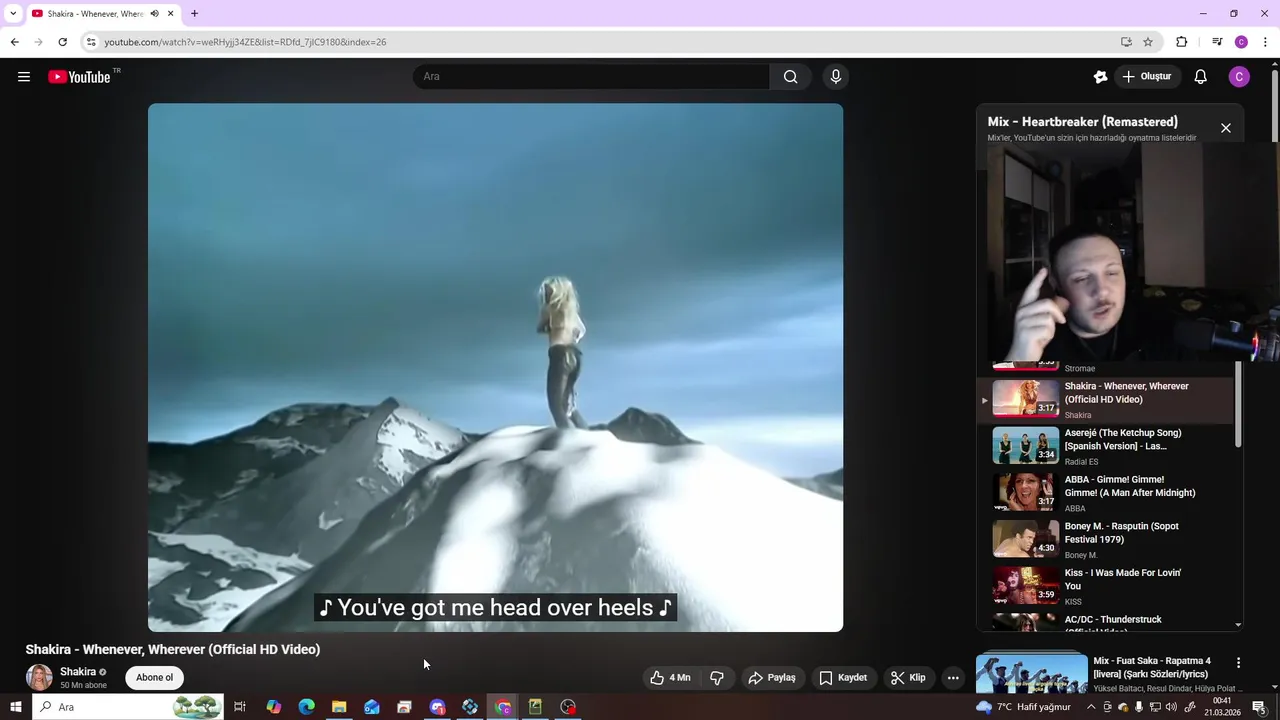Create a clip with Klip button

908,678
